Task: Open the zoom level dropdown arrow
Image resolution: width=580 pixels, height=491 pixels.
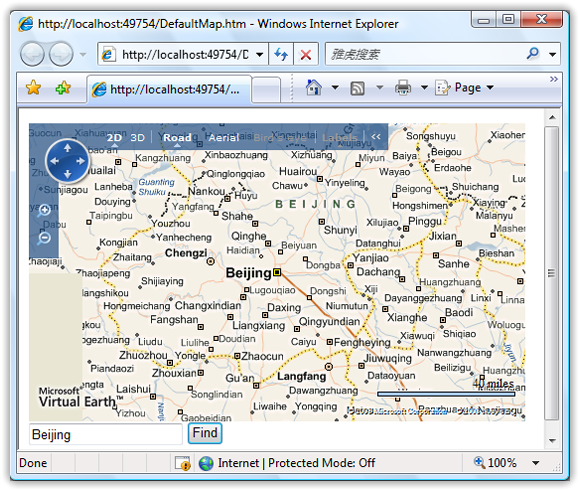Action: coord(535,463)
